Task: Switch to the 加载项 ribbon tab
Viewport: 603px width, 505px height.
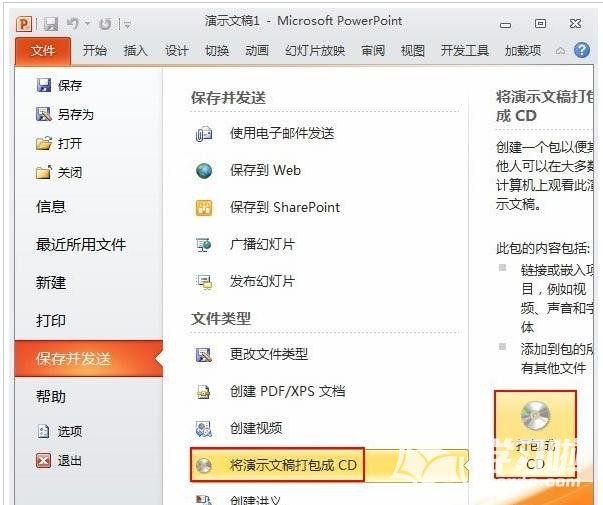Action: (x=523, y=50)
